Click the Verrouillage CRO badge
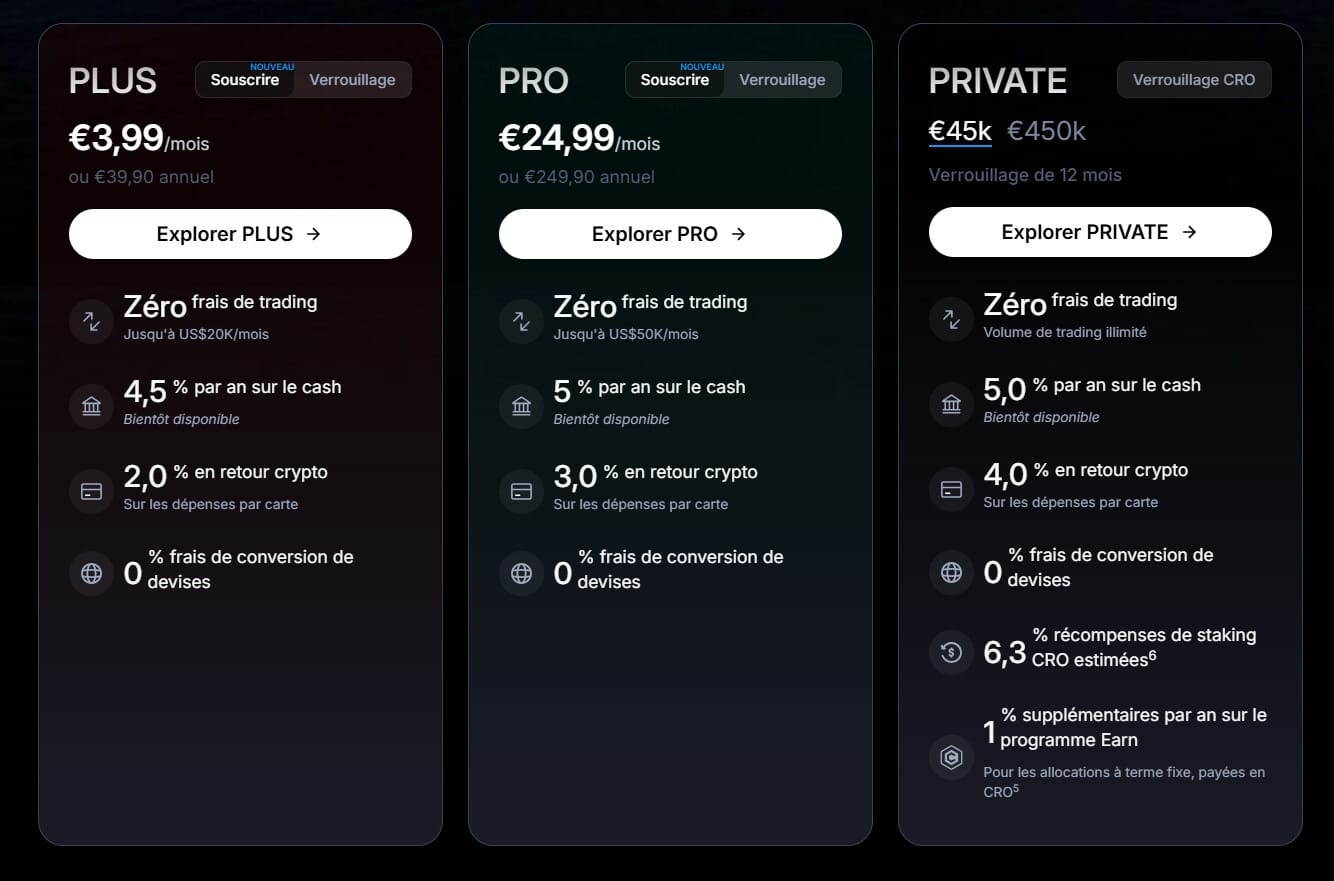This screenshot has width=1334, height=881. 1194,80
